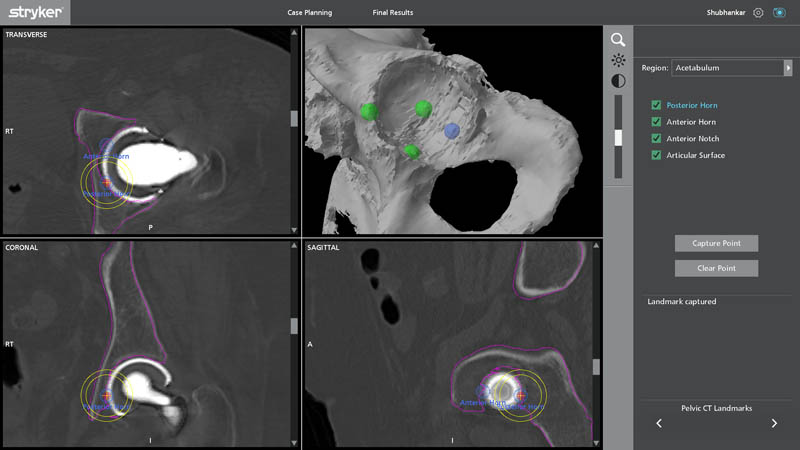
Task: Click the Sagittal view scrollbar thumb
Action: pyautogui.click(x=596, y=367)
